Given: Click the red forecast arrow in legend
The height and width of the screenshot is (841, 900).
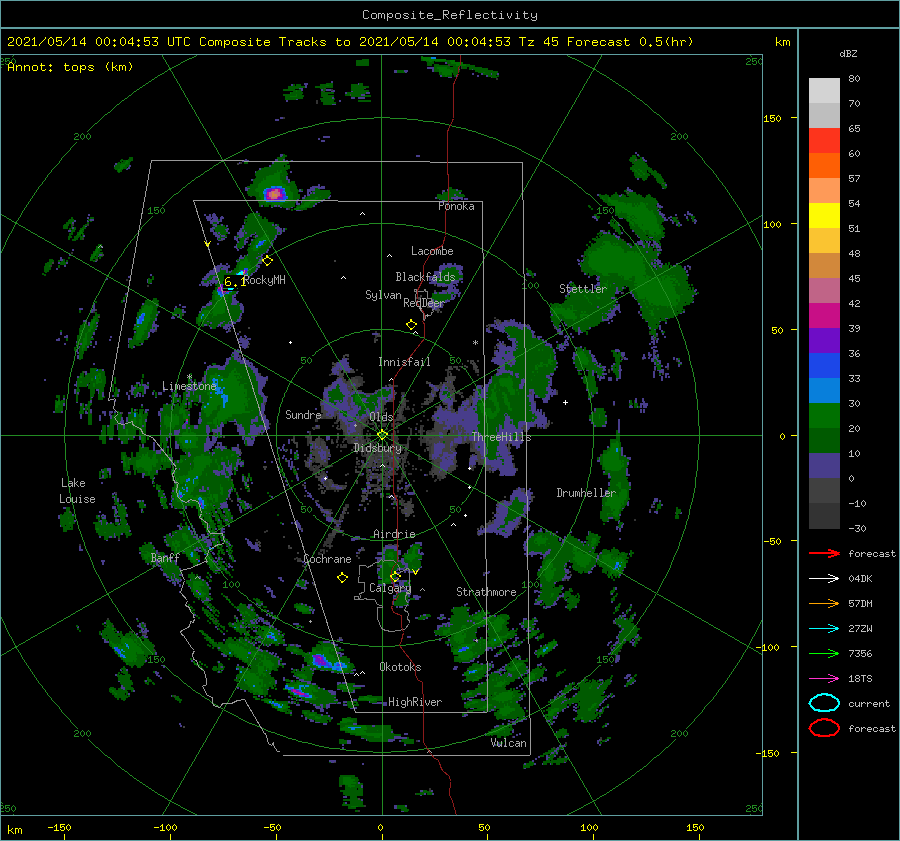Looking at the screenshot, I should point(824,553).
